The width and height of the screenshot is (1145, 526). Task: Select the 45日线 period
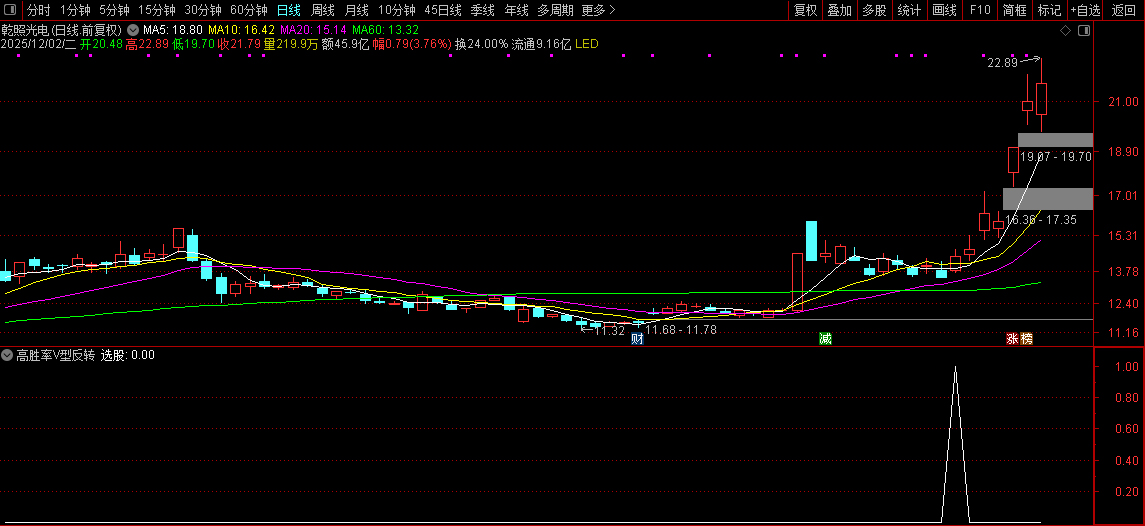coord(443,10)
